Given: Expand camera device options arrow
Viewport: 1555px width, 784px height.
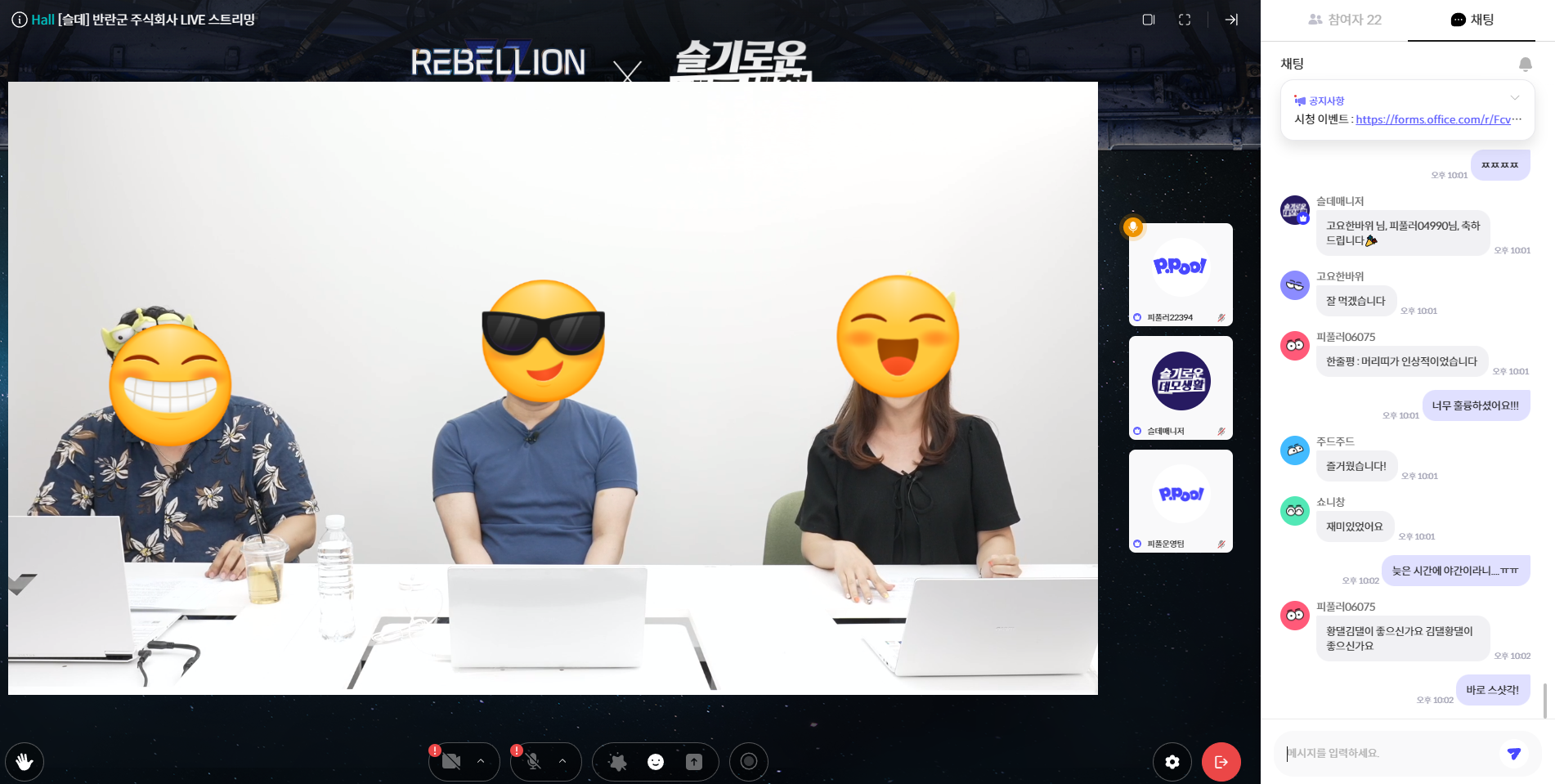Looking at the screenshot, I should coord(481,762).
